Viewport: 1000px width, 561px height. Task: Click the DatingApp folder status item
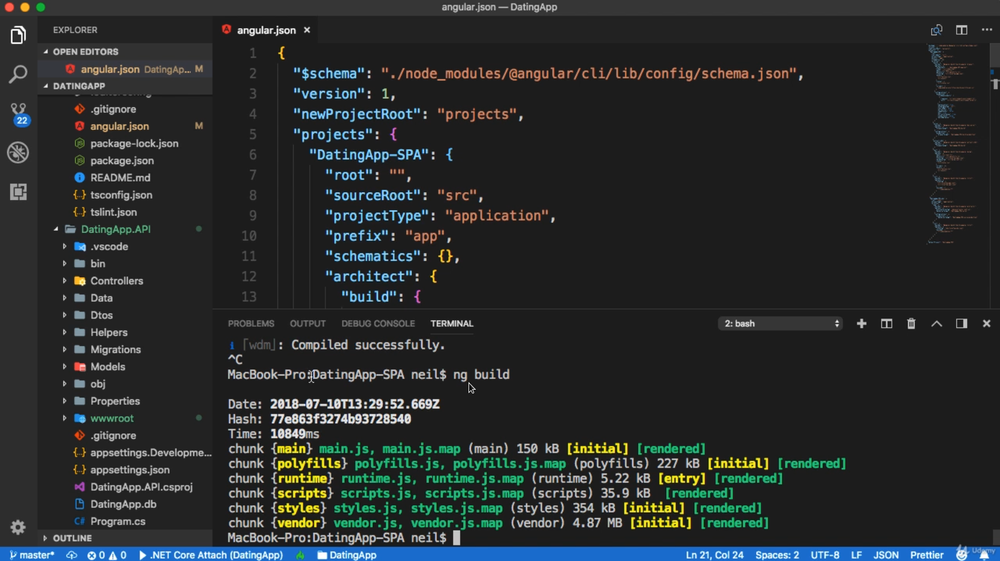click(347, 555)
